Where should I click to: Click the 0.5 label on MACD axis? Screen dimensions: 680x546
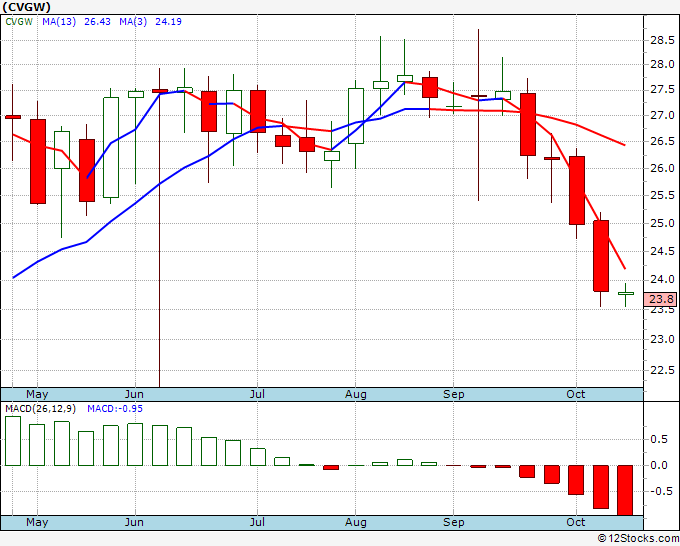tap(659, 440)
